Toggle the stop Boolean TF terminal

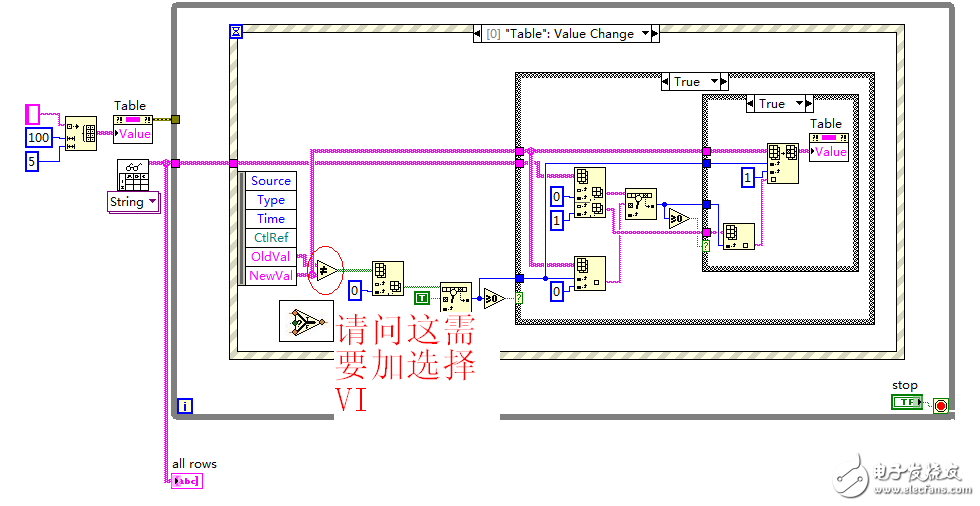[907, 402]
